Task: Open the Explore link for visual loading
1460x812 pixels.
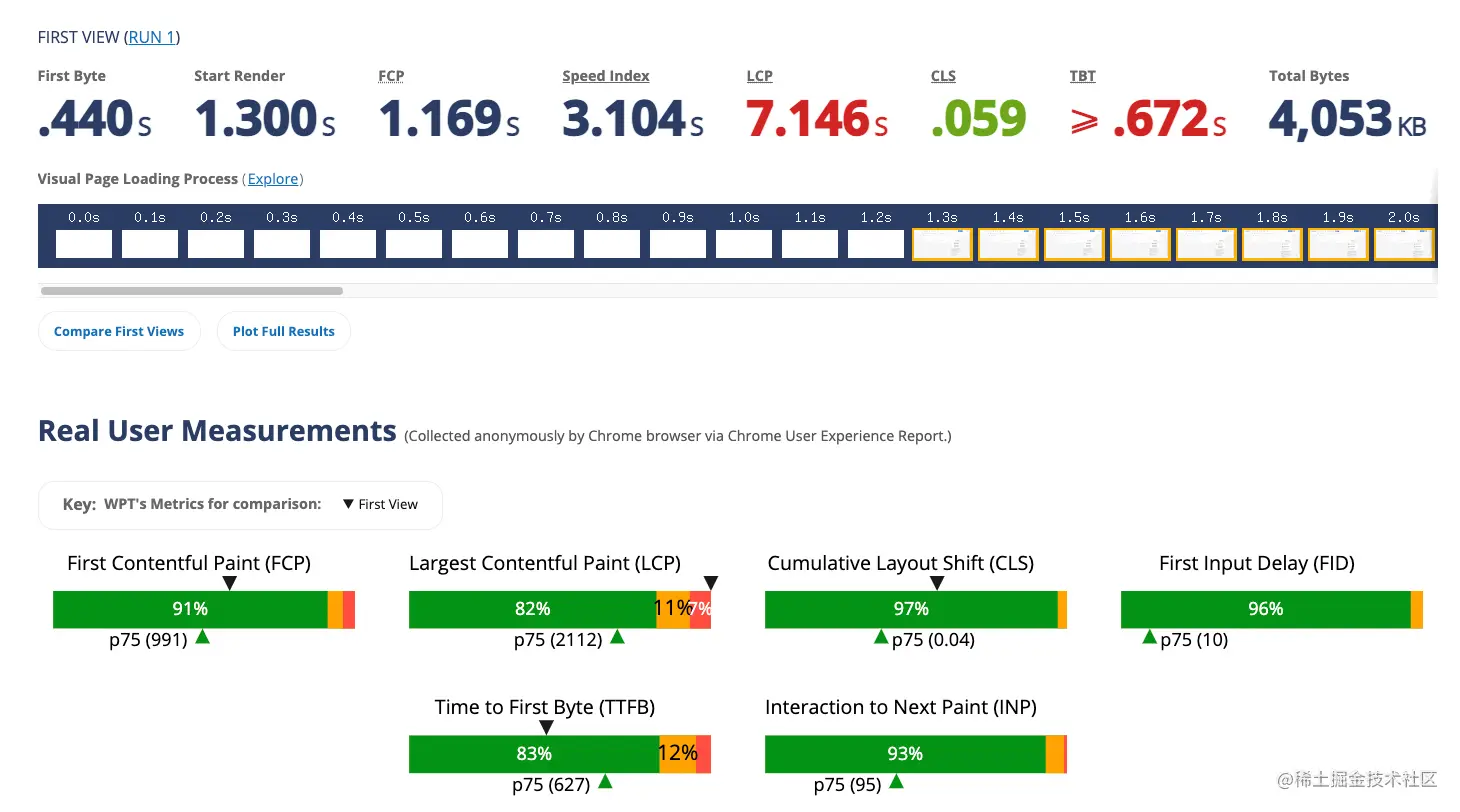Action: [273, 179]
